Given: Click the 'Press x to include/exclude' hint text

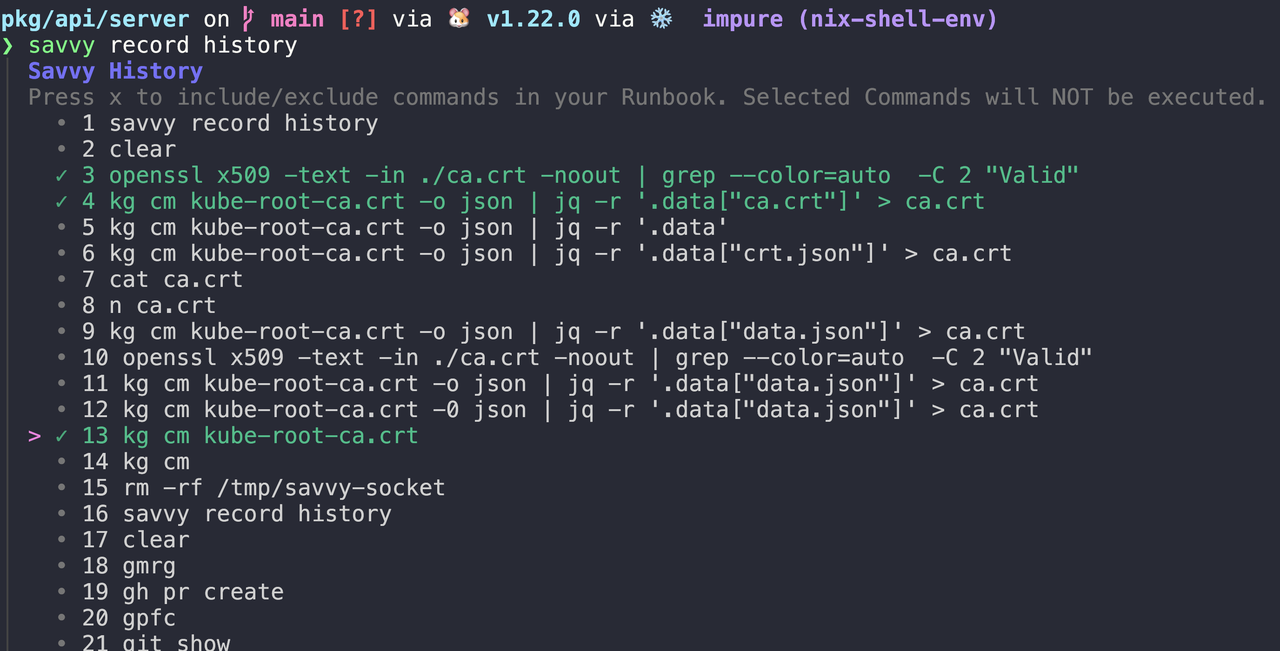Looking at the screenshot, I should [x=647, y=97].
